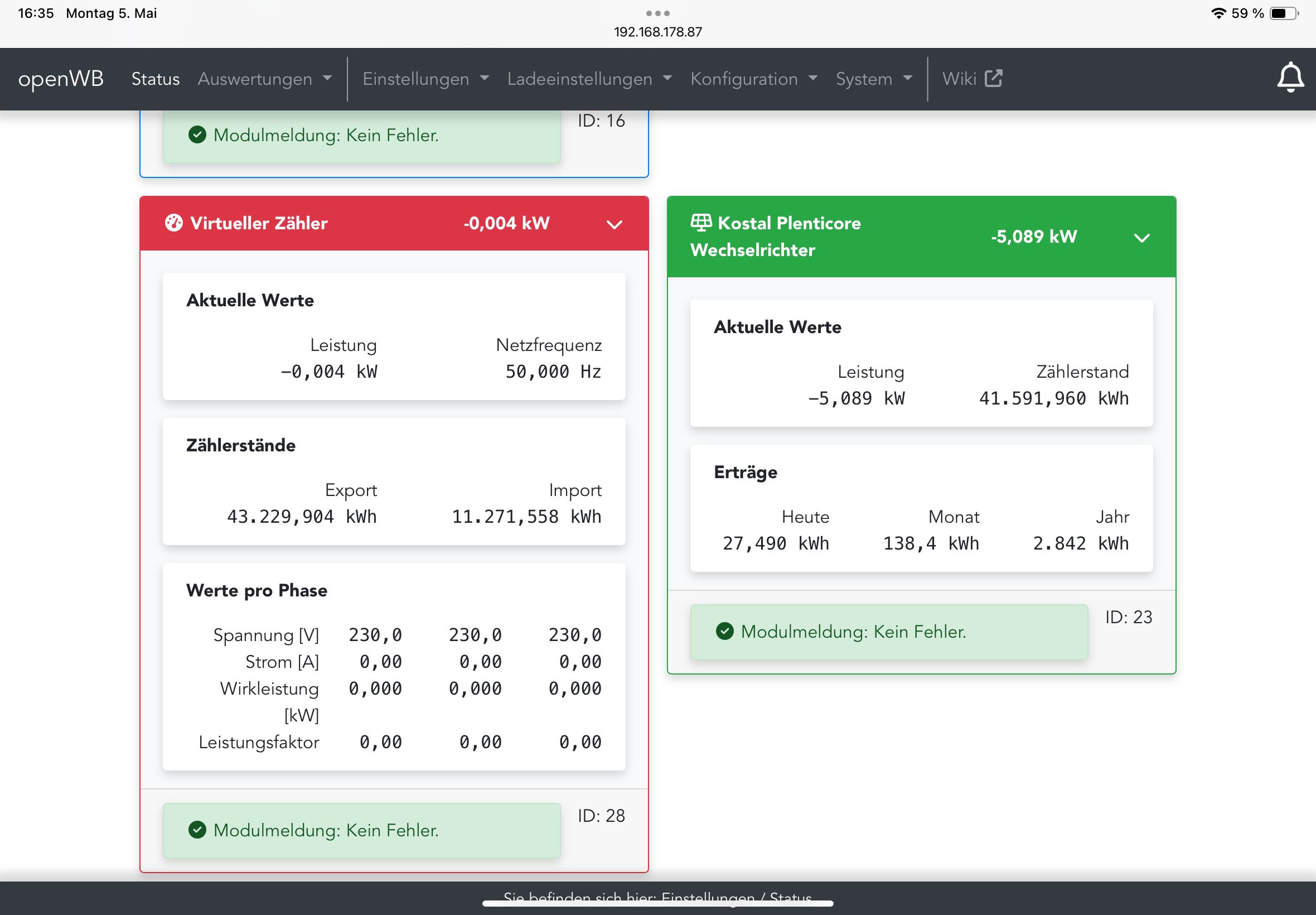Select the Status navigation item
Image resolution: width=1316 pixels, height=915 pixels.
(155, 79)
